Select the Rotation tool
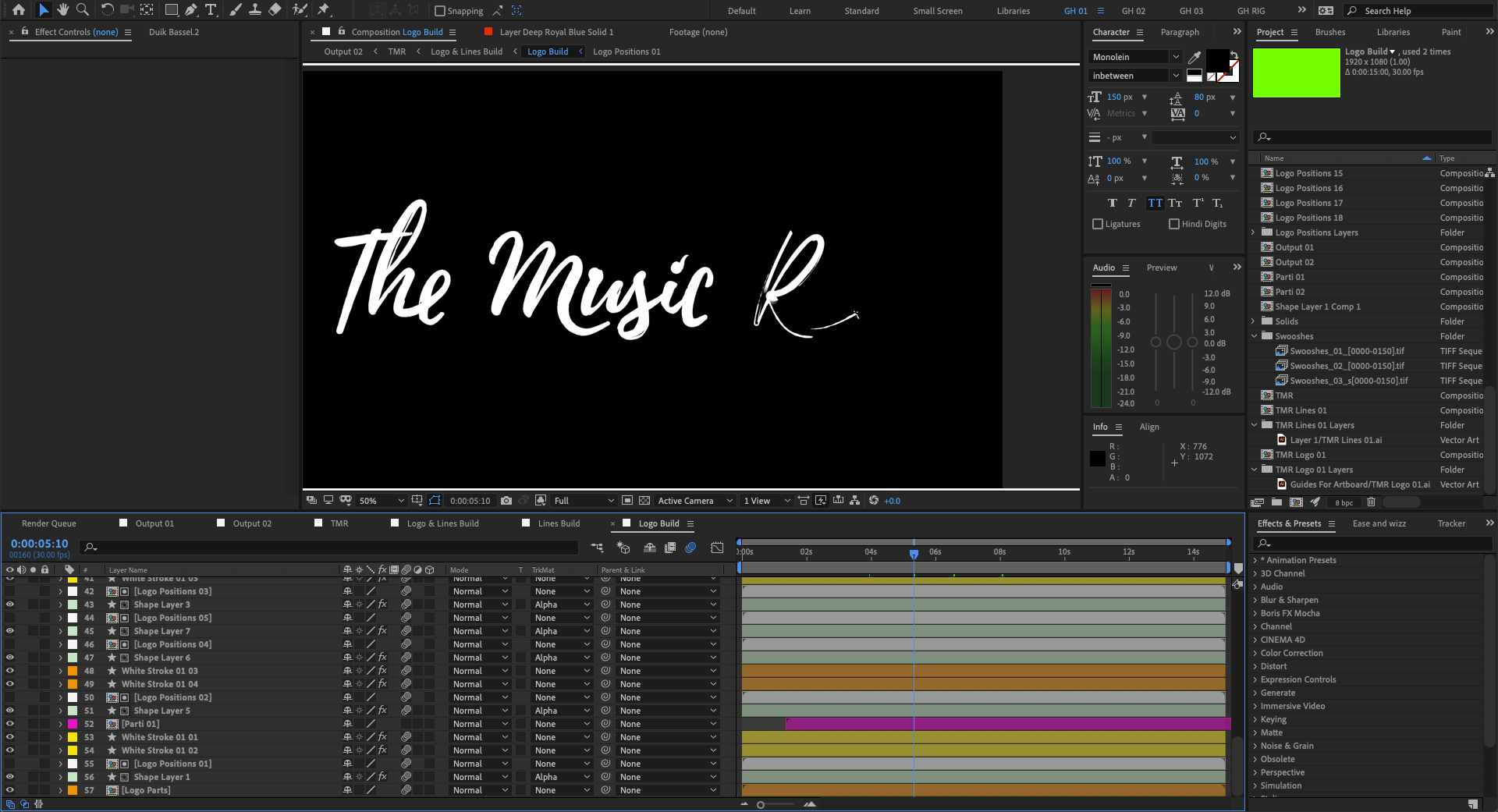1498x812 pixels. 108,10
